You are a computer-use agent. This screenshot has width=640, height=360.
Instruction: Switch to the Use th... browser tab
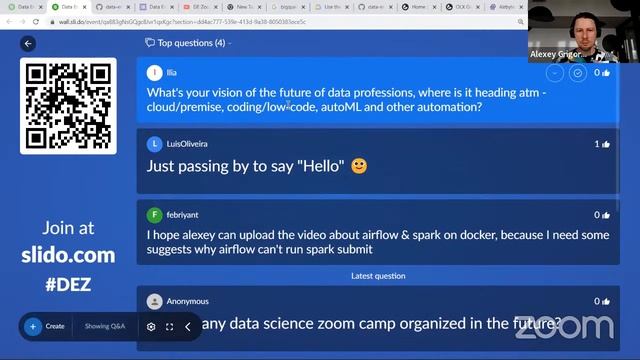pos(332,7)
